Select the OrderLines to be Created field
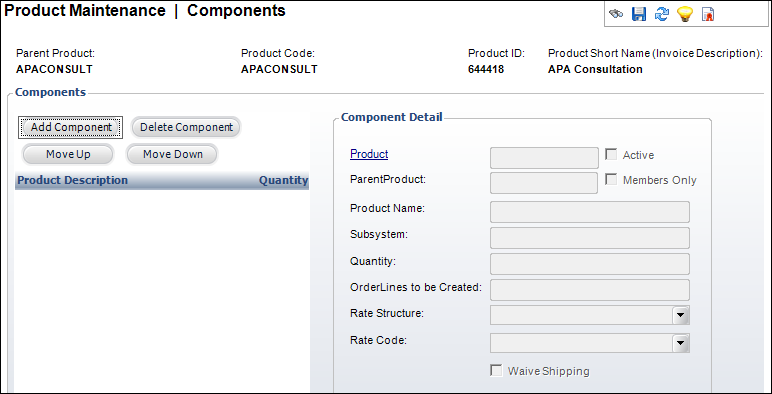Screen dimensions: 772x394 [590, 290]
